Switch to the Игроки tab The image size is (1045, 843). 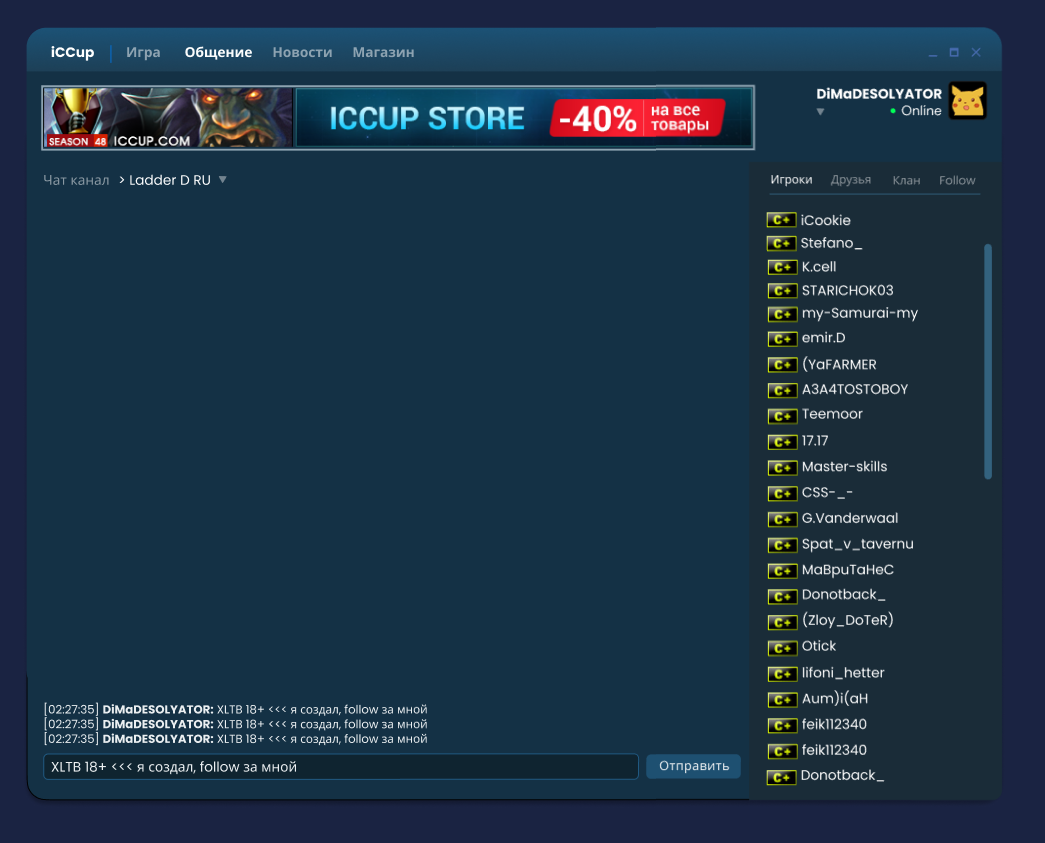click(x=791, y=180)
